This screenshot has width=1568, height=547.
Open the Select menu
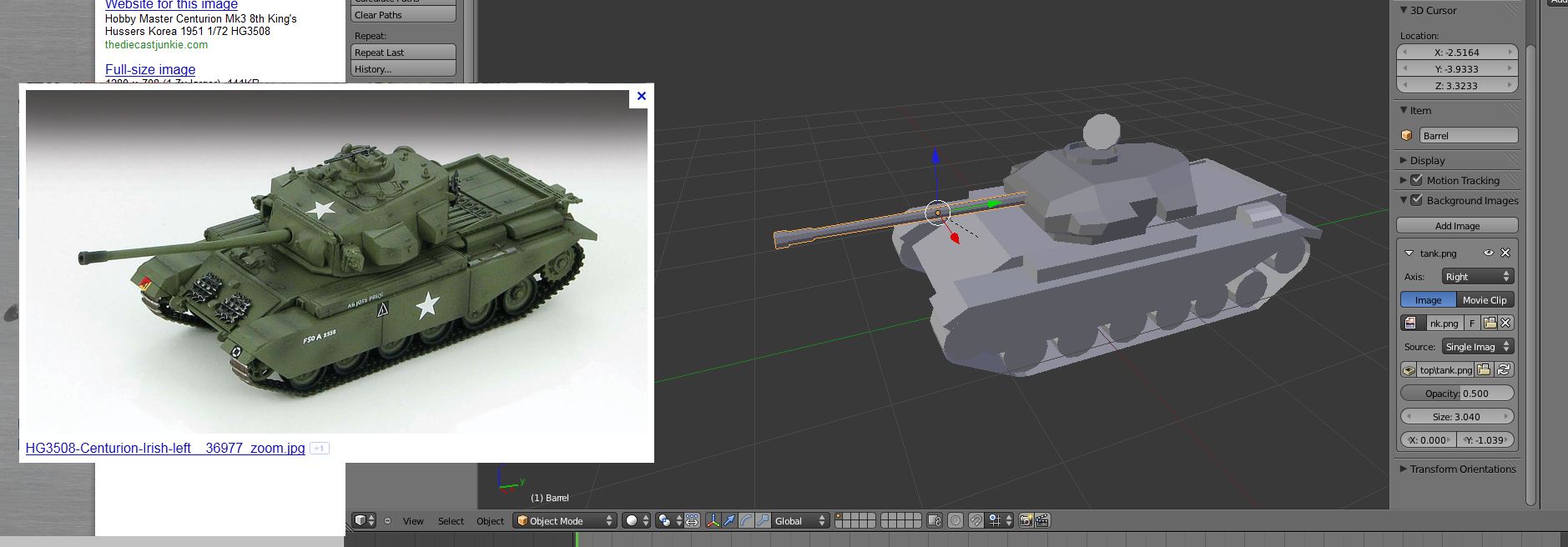pos(451,520)
